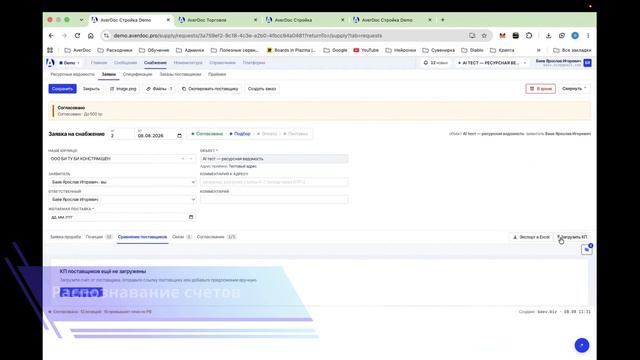This screenshot has height=360, width=640.
Task: Open the Главная main menu item
Action: (99, 63)
